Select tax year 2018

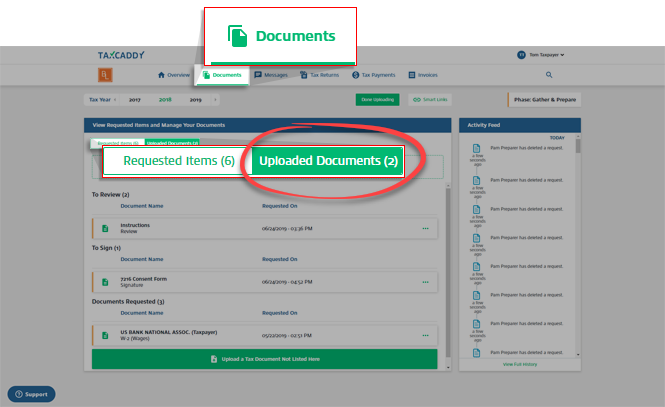[165, 100]
